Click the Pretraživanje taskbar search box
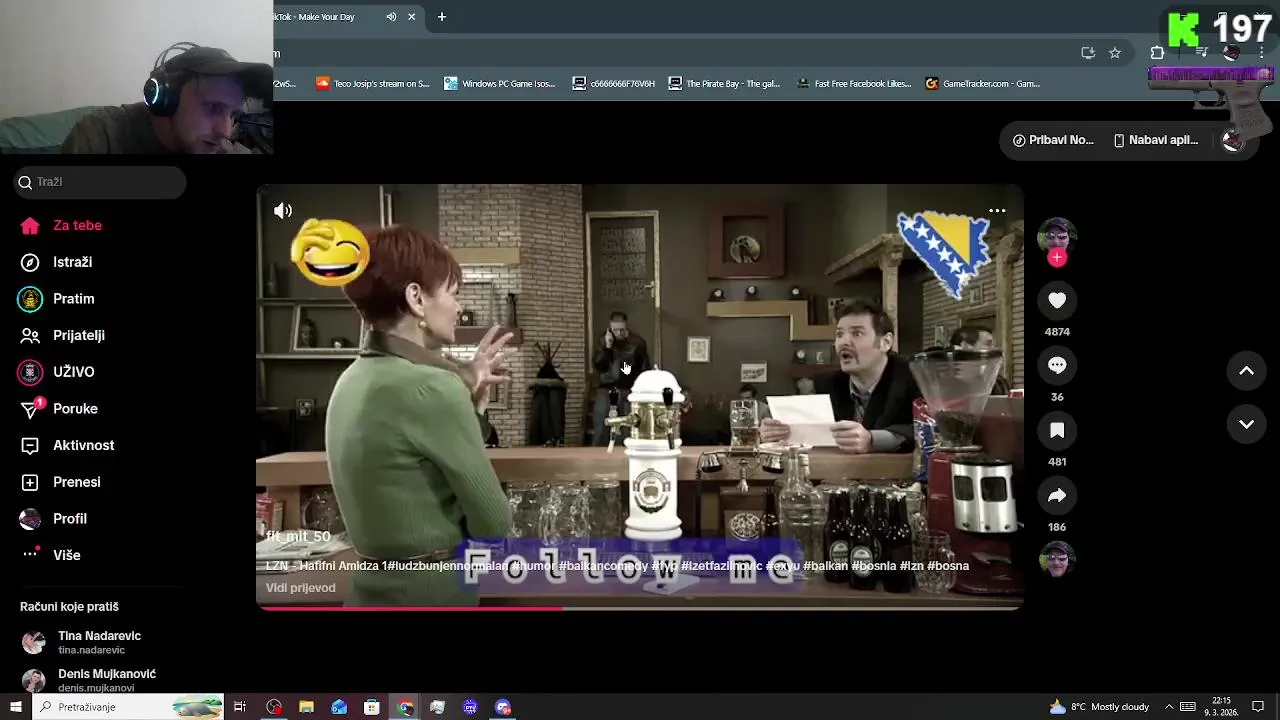Viewport: 1280px width, 720px height. click(x=129, y=707)
